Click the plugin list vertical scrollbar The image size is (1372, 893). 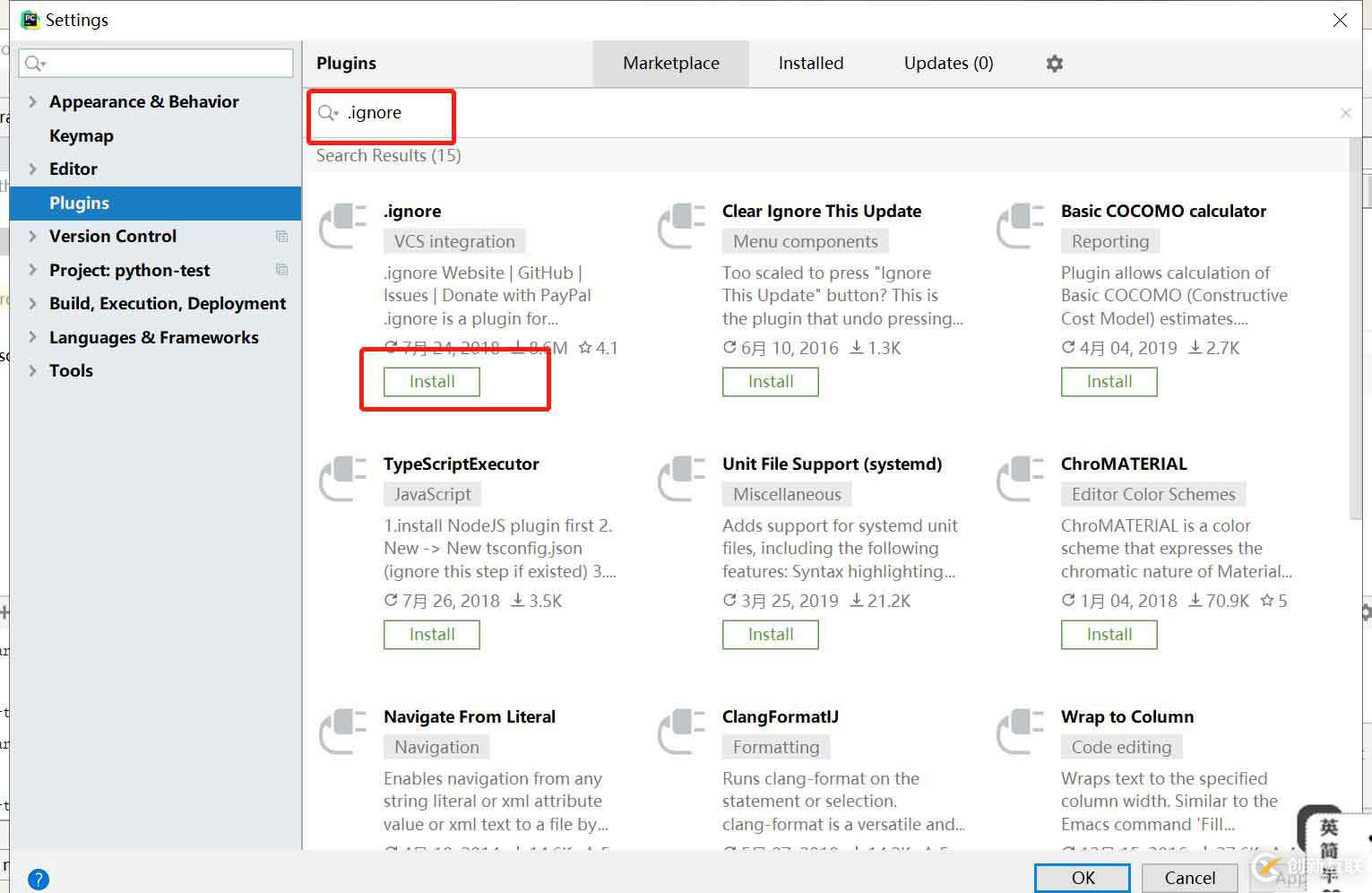[1355, 328]
